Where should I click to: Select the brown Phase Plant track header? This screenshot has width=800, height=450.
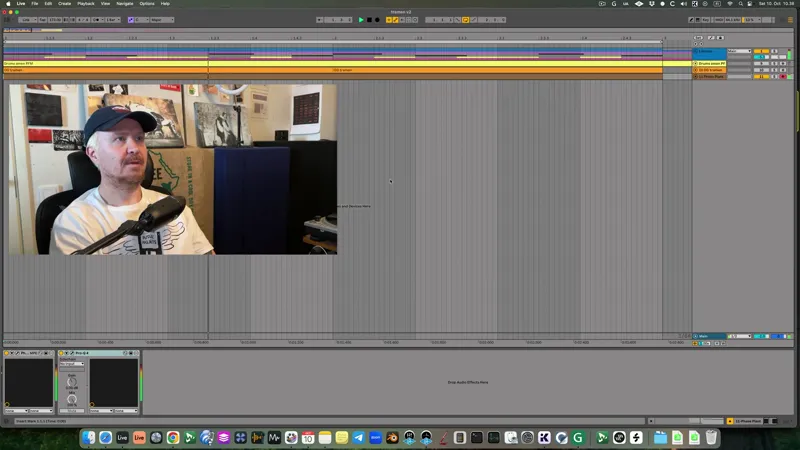[709, 77]
